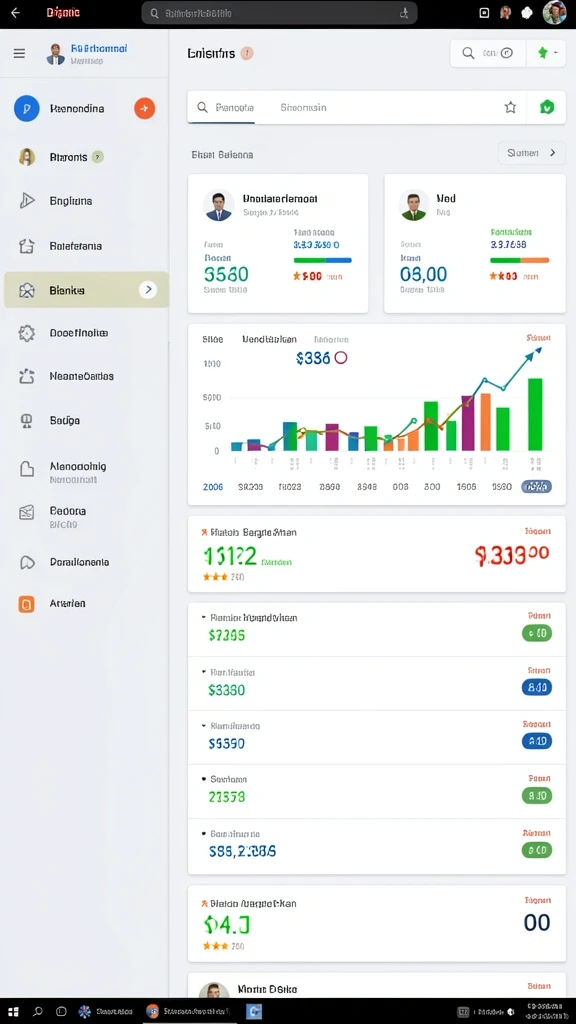Image resolution: width=576 pixels, height=1024 pixels.
Task: Select the highlighted date pill below the chart
Action: point(536,487)
